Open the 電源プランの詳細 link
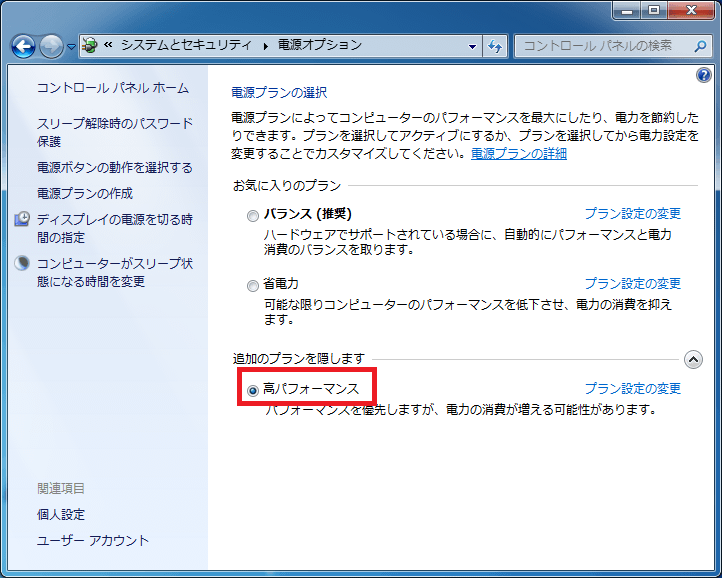 pyautogui.click(x=518, y=154)
